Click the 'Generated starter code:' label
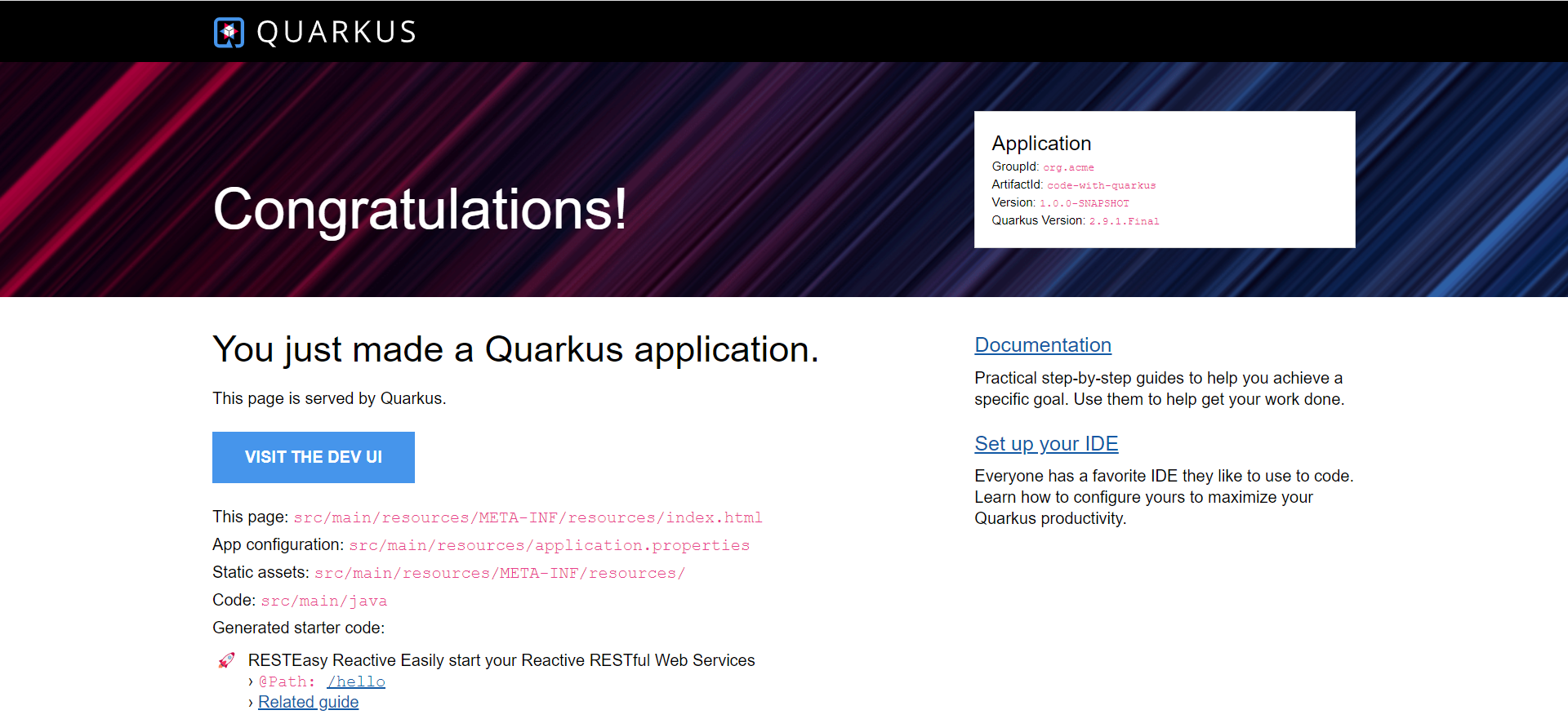This screenshot has width=1568, height=728. 298,628
